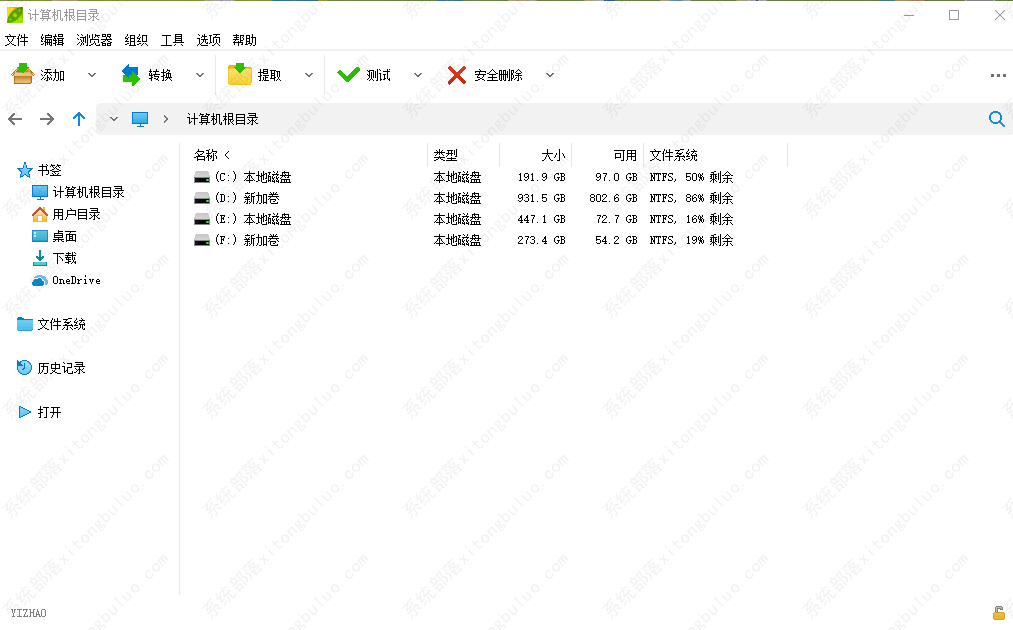This screenshot has width=1013, height=630.
Task: Click the Bookmarks (书签) star icon
Action: 25,171
